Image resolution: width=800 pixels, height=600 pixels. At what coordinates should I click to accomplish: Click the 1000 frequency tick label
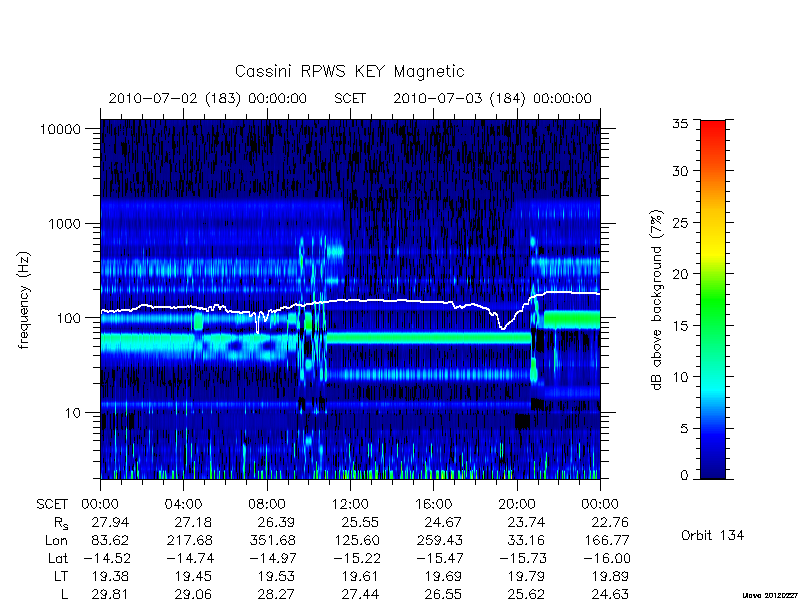coord(65,224)
